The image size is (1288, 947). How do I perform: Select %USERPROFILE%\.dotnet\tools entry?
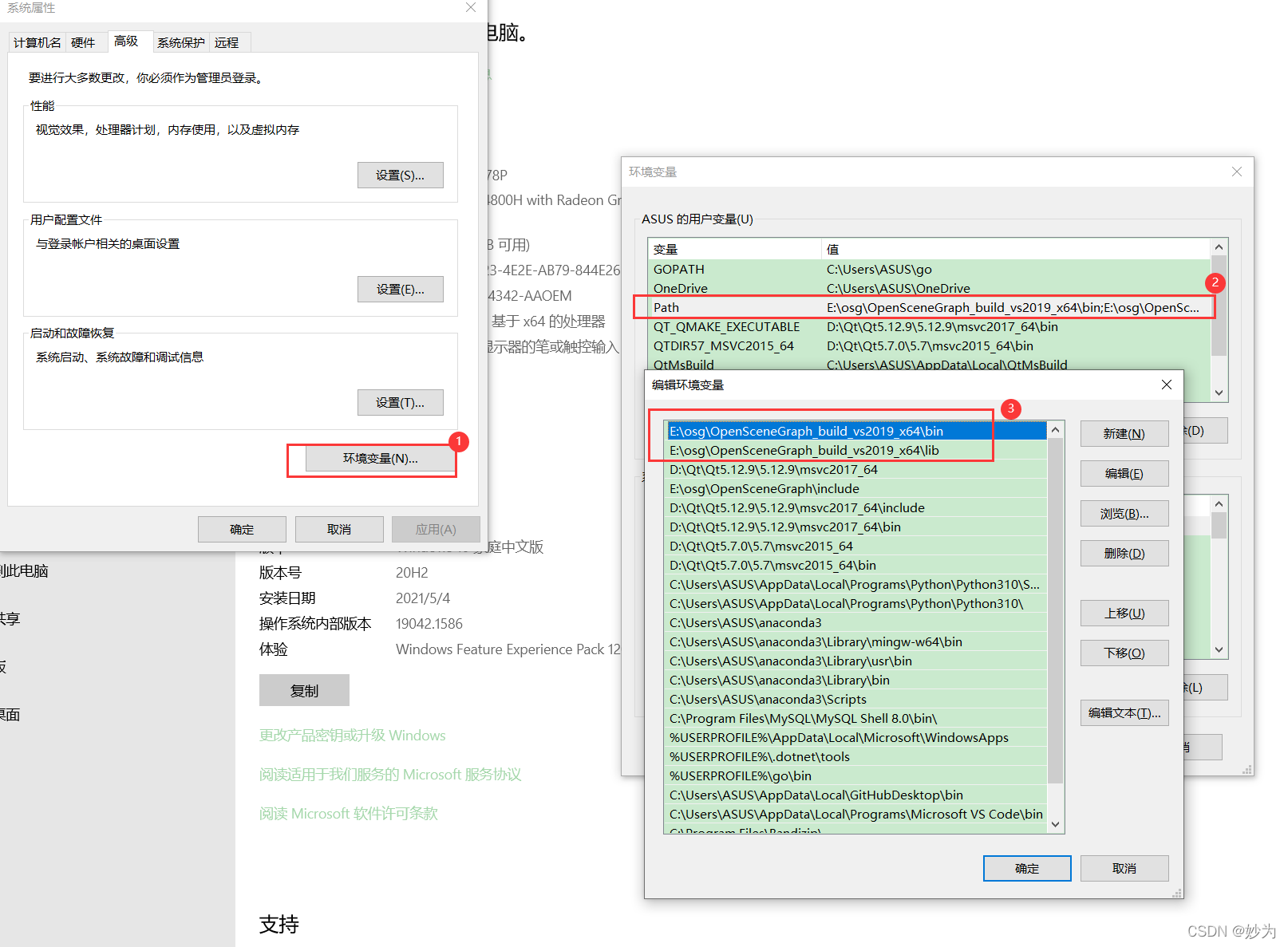click(x=856, y=757)
